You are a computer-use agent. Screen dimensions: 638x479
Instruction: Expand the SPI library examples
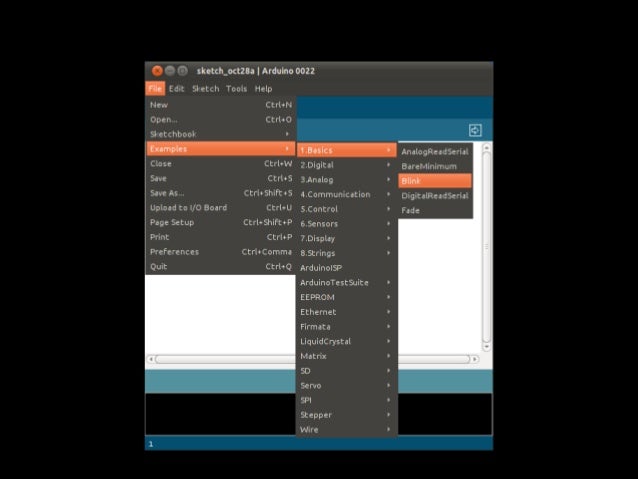346,400
